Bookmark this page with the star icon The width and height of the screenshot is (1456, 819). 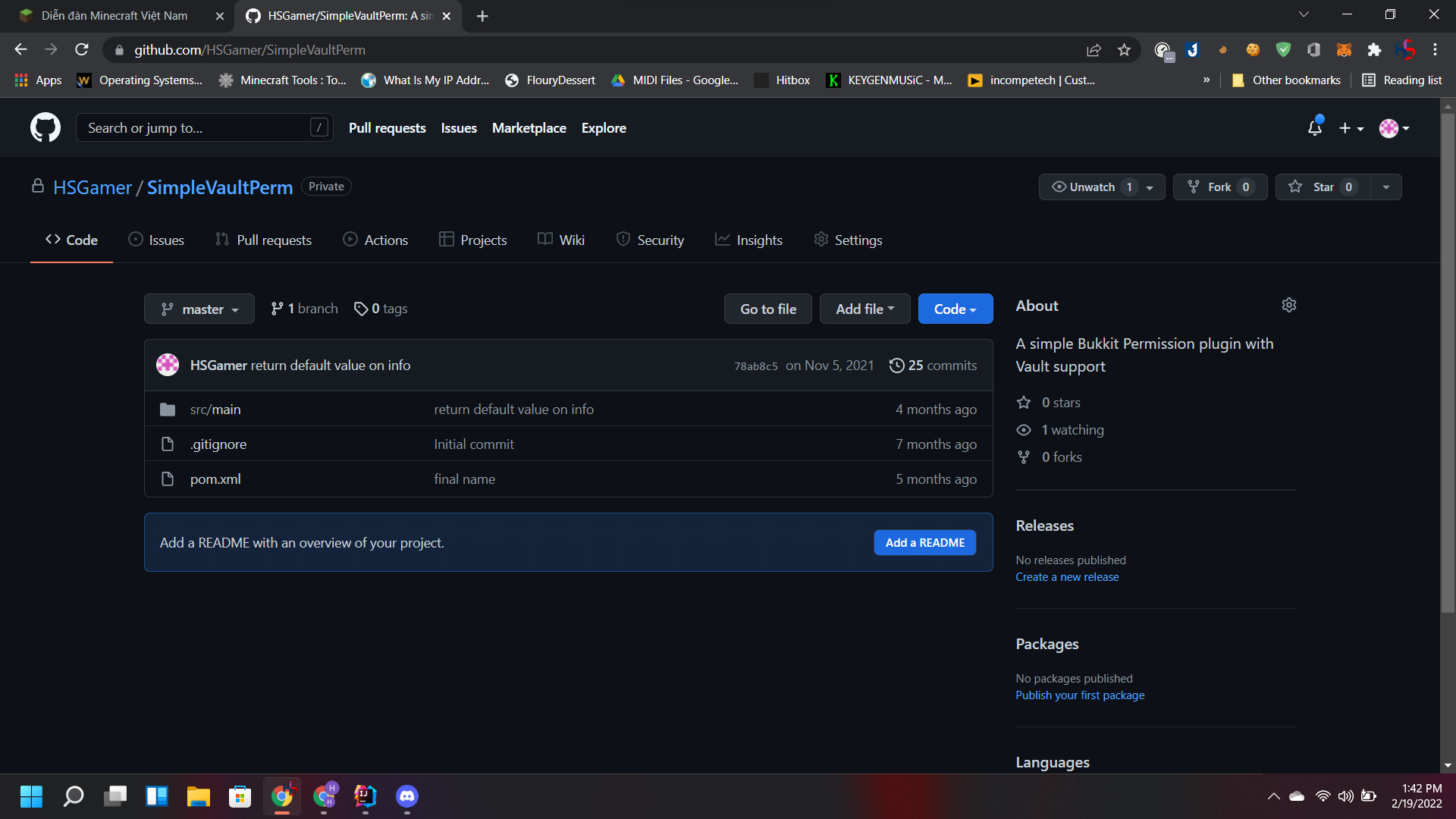(1124, 50)
